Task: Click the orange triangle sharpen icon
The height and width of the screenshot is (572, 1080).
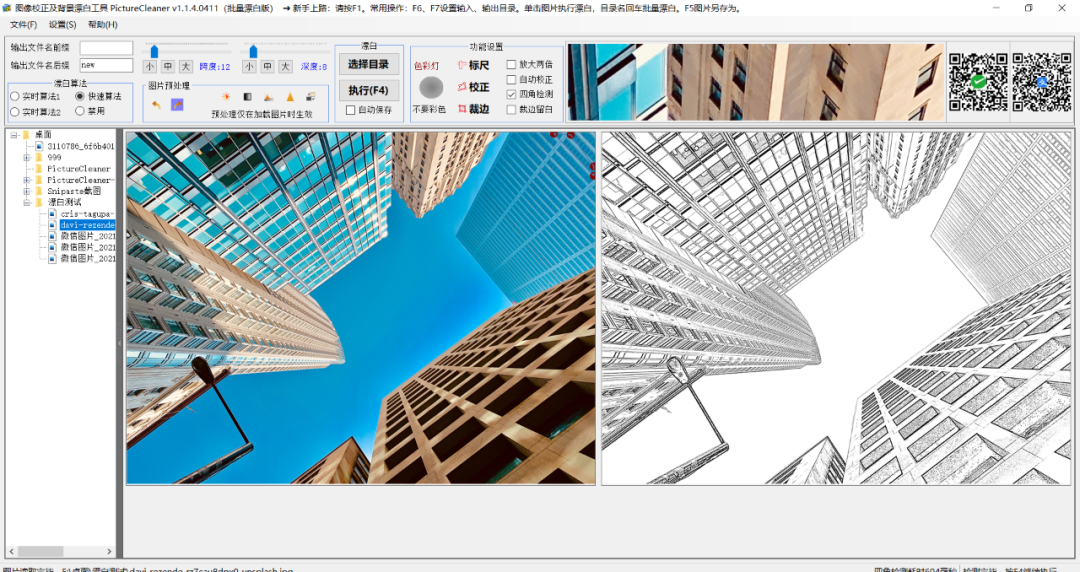Action: coord(290,97)
